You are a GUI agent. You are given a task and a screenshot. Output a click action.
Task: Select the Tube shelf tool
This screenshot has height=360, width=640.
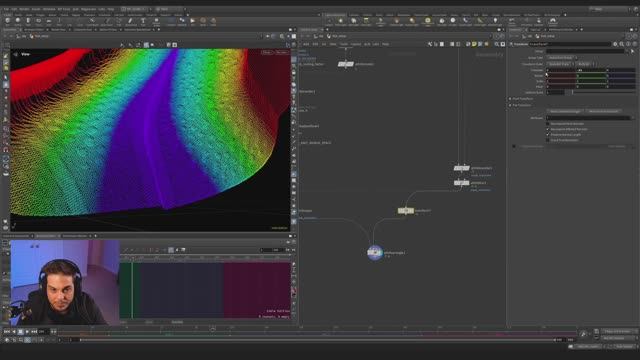click(x=28, y=21)
